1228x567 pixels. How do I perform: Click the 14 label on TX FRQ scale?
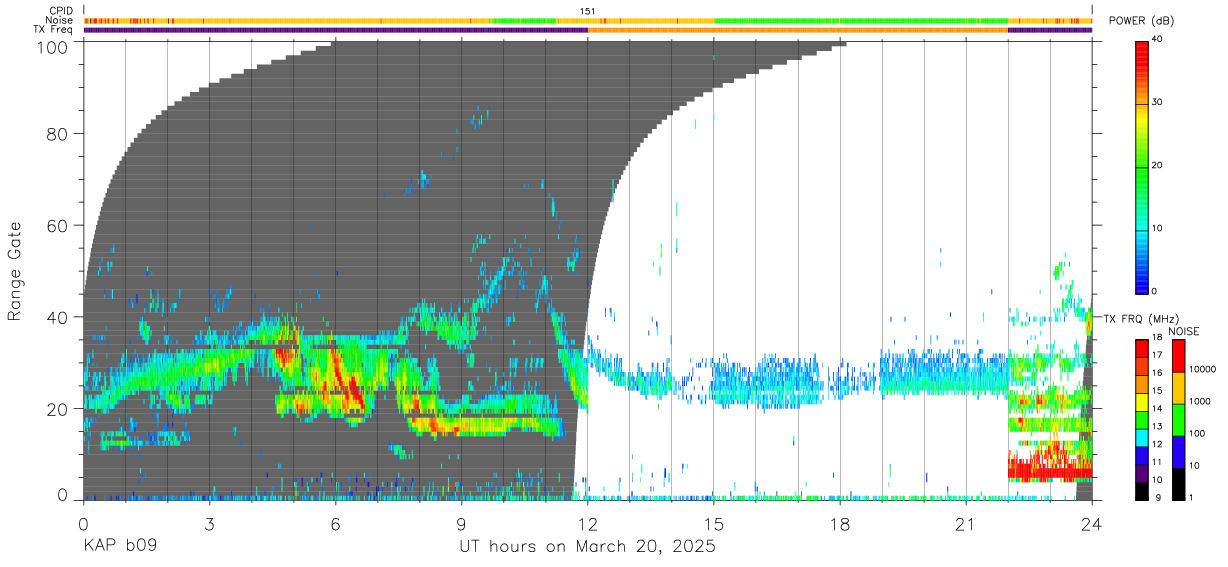[x=1155, y=410]
